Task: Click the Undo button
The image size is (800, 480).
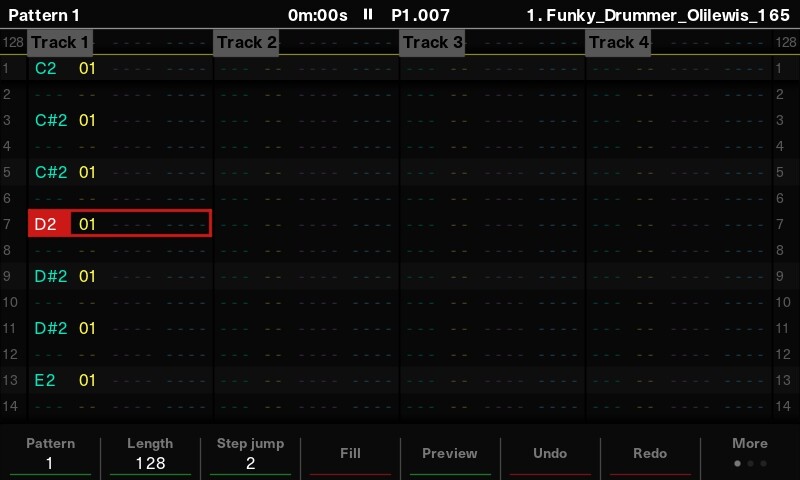Action: click(x=550, y=454)
